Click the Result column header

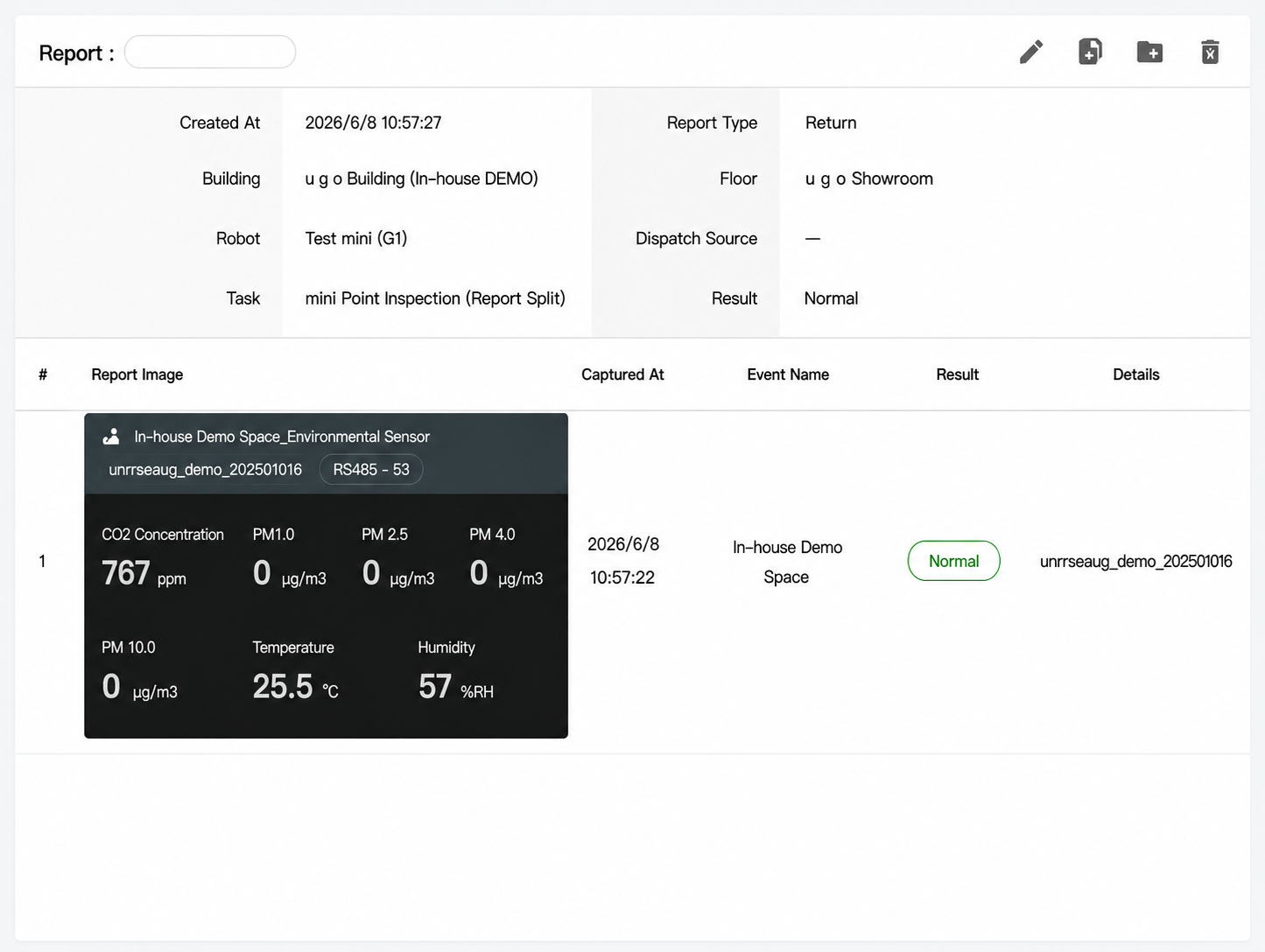[x=957, y=374]
